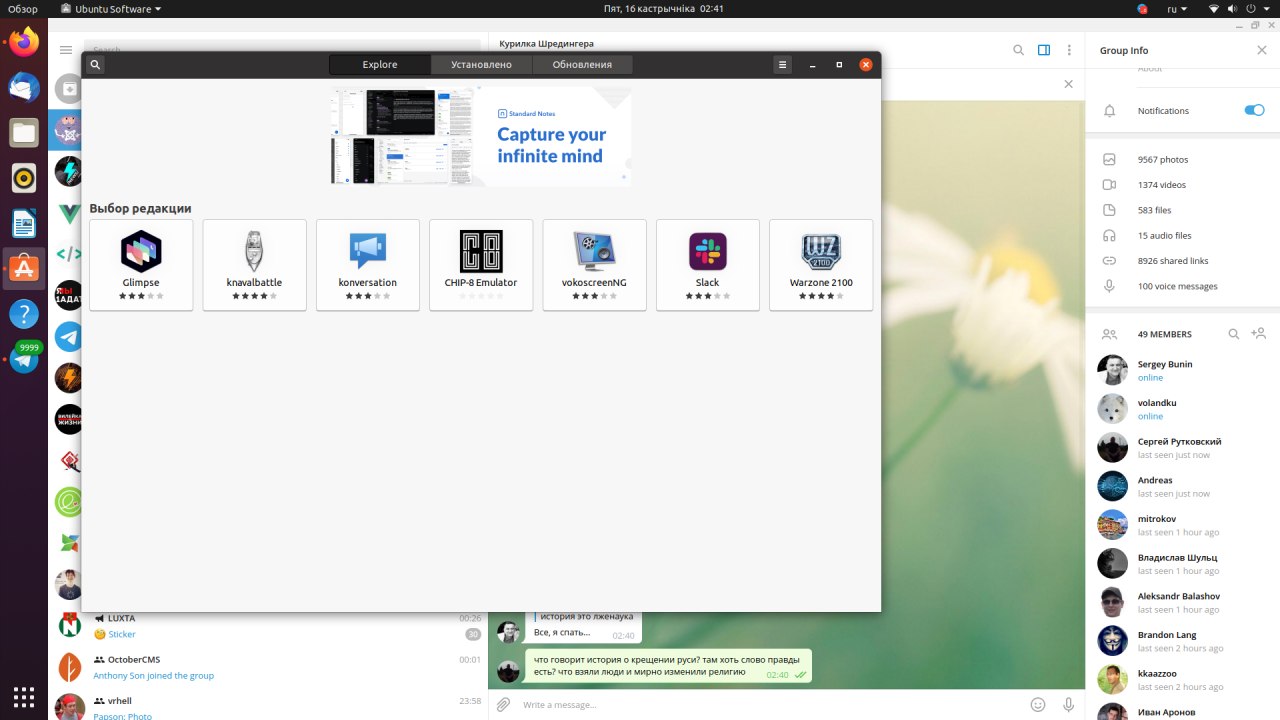Open LibreOffice Writer from the dock
1280x720 pixels.
click(24, 223)
